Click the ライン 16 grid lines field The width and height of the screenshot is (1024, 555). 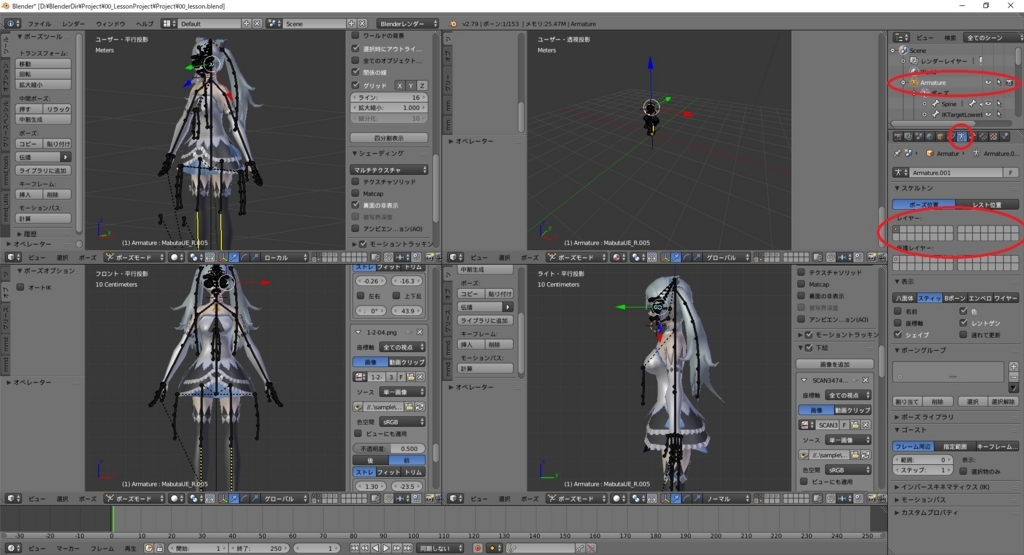click(x=389, y=97)
